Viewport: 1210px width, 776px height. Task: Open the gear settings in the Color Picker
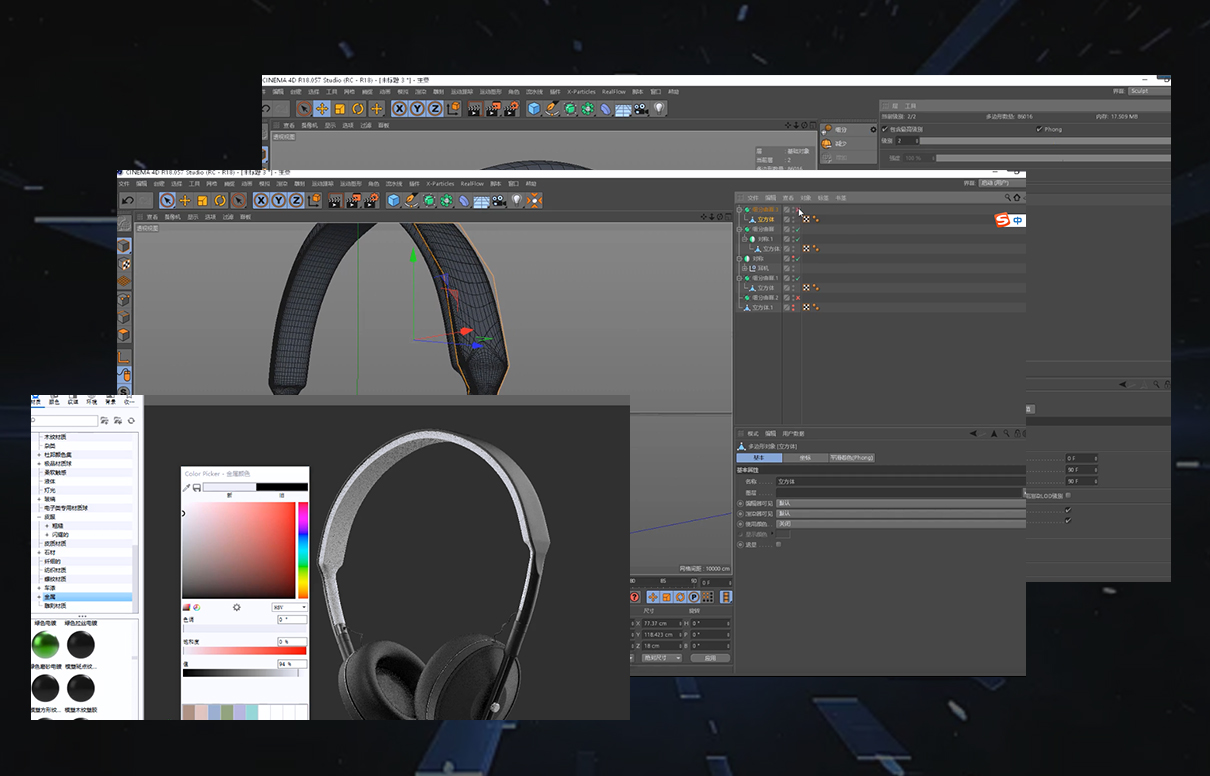237,607
